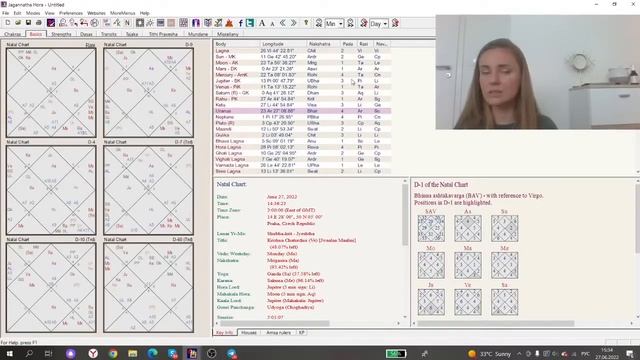Select the Uranus row in the table
This screenshot has height=360, width=640.
point(302,111)
